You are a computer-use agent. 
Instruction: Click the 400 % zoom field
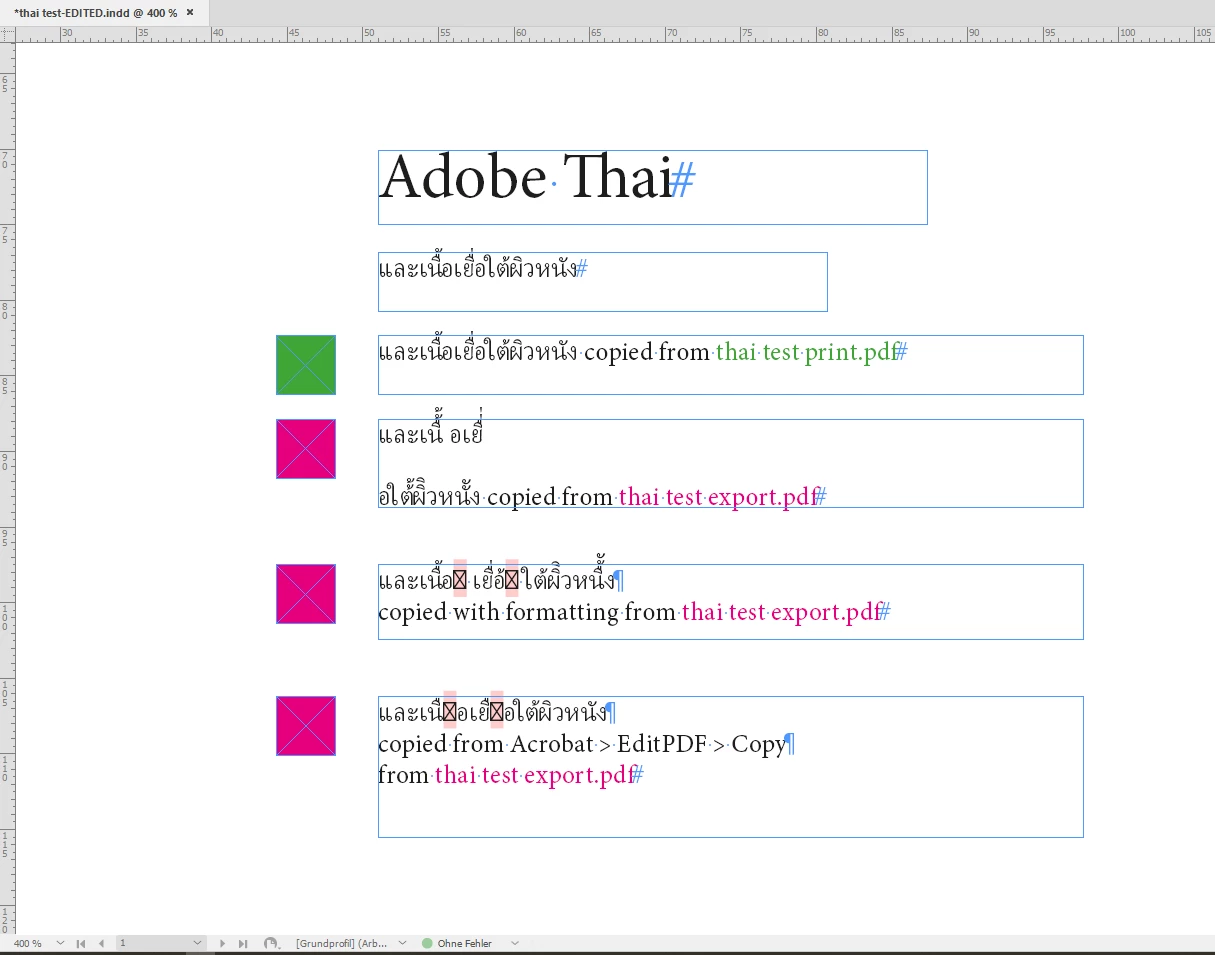click(28, 943)
